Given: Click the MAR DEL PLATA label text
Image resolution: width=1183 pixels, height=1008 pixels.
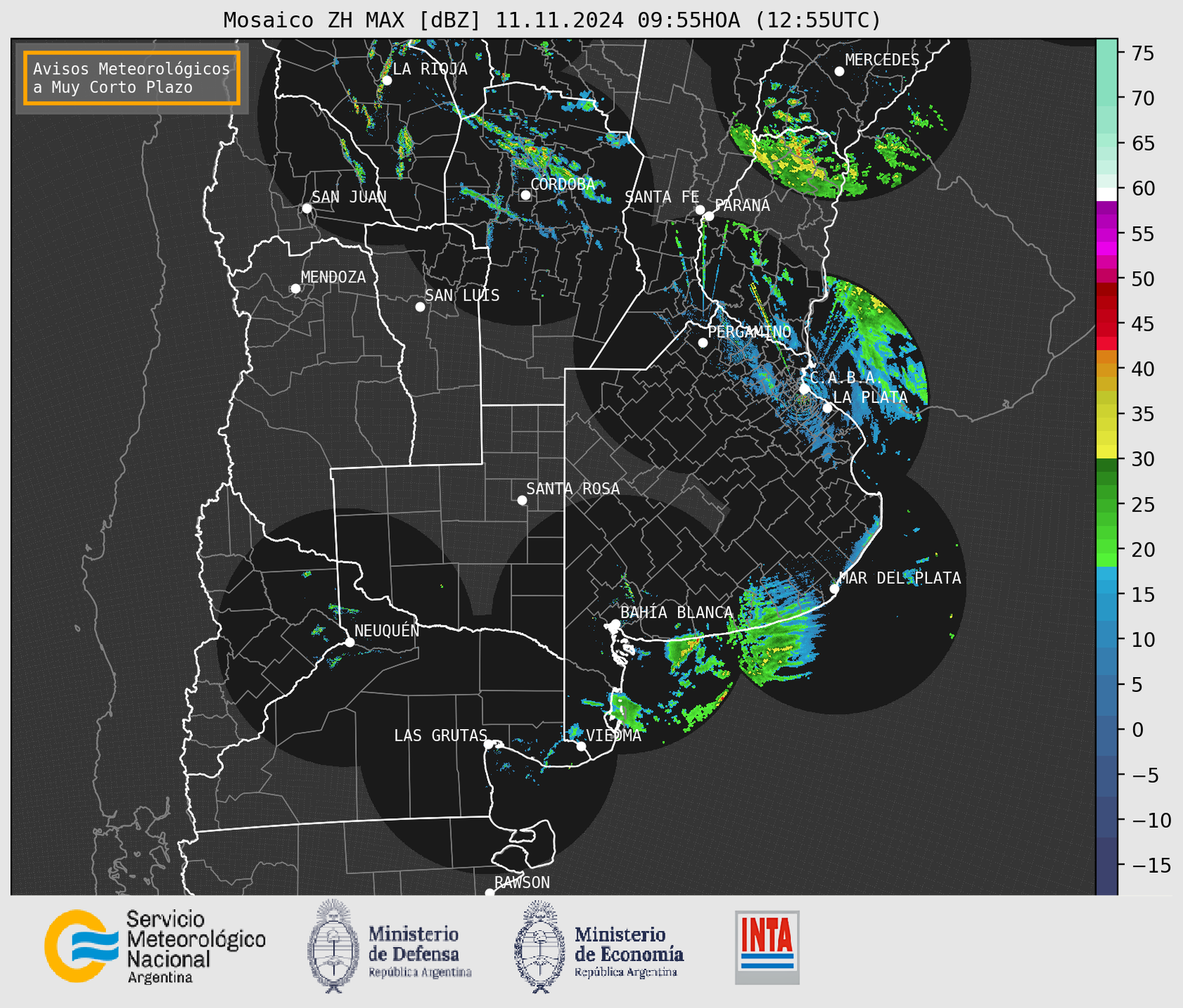Looking at the screenshot, I should 900,578.
